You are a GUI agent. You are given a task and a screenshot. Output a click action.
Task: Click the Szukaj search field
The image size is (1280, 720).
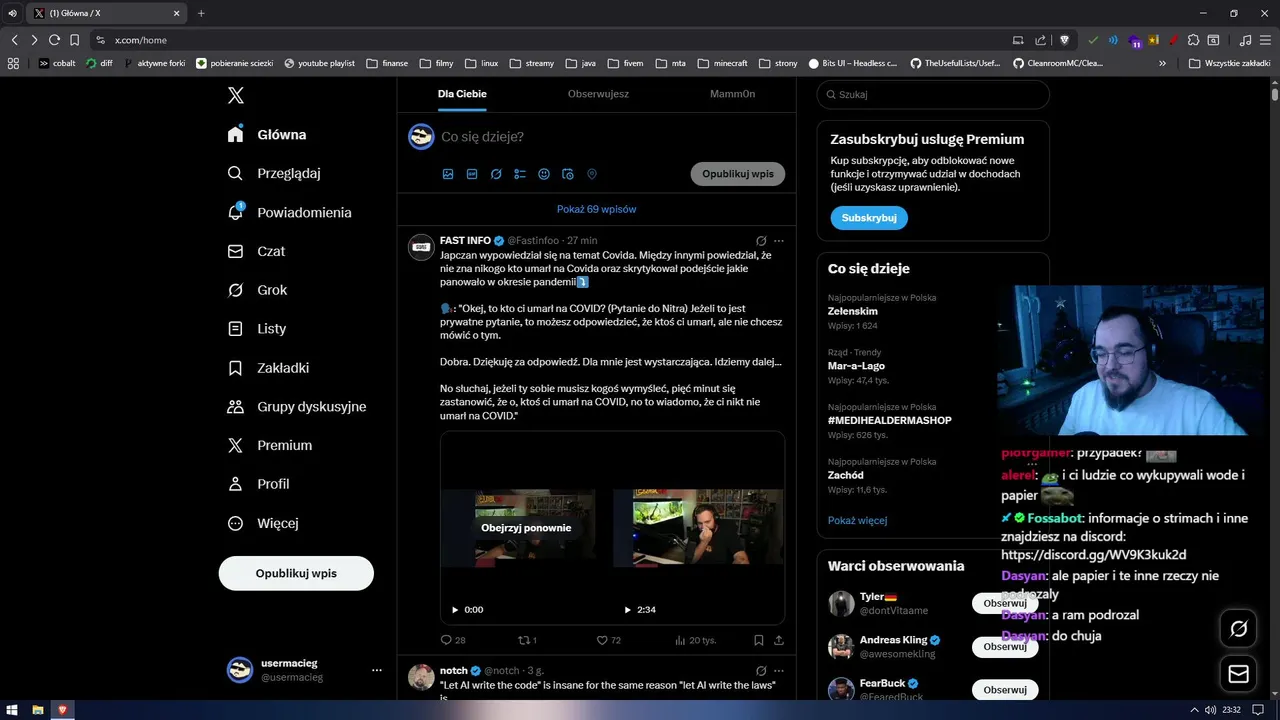click(x=933, y=94)
